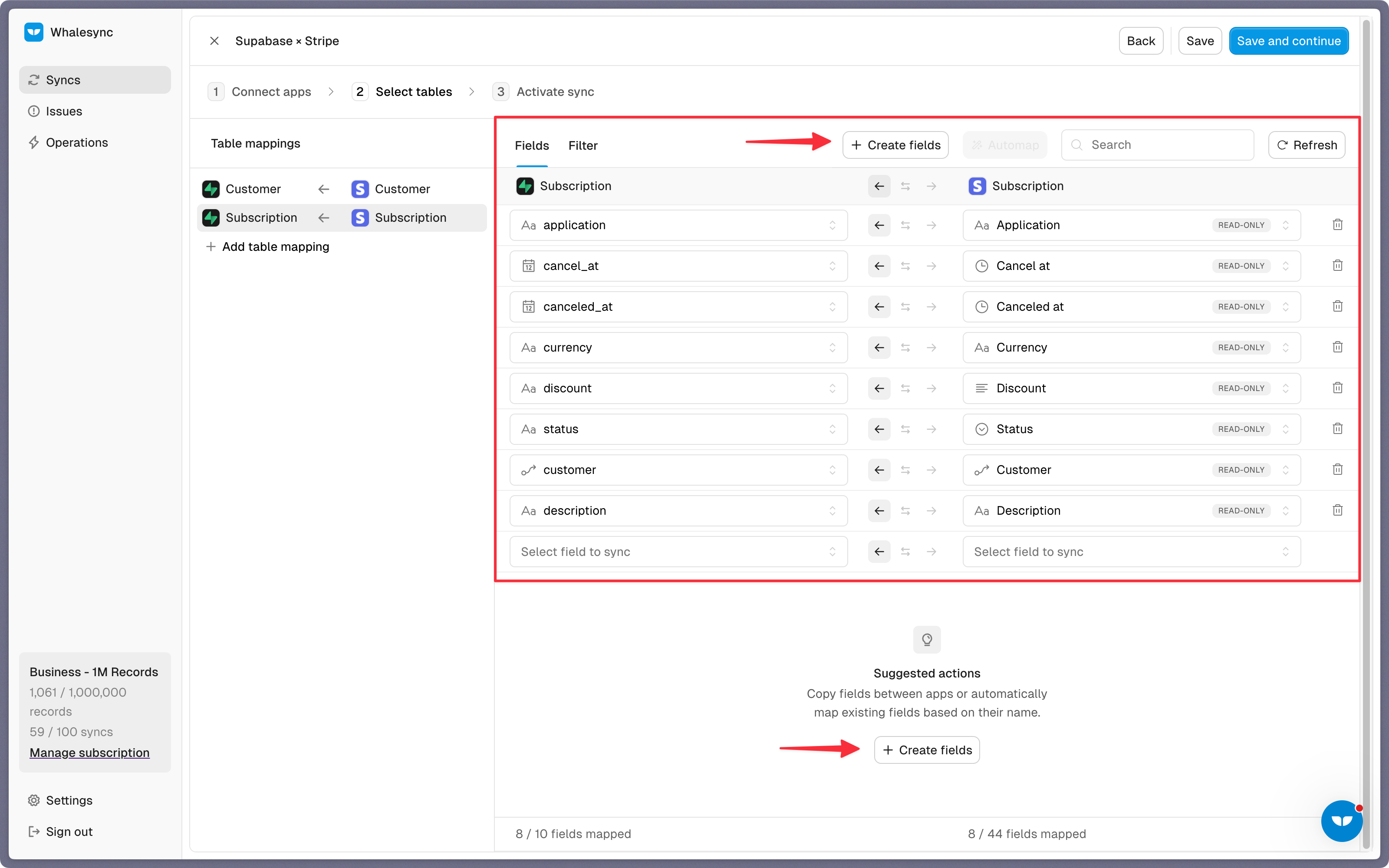Open the Stripe Customer field dropdown
Viewport: 1389px width, 868px height.
(x=1131, y=470)
